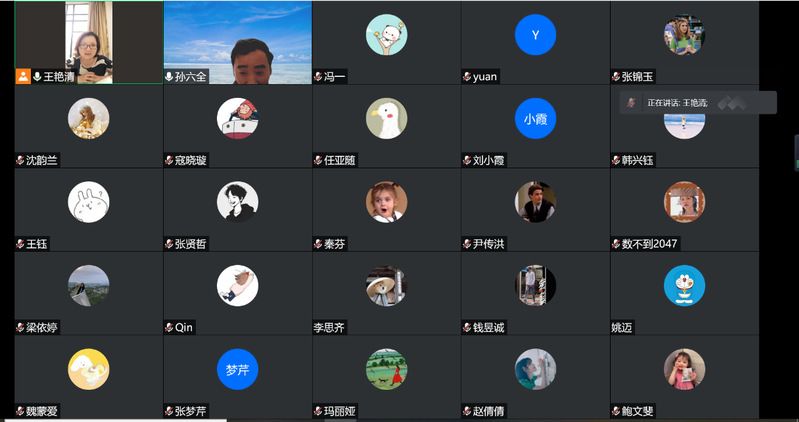Click the Doraemon avatar of 姚迈

684,285
